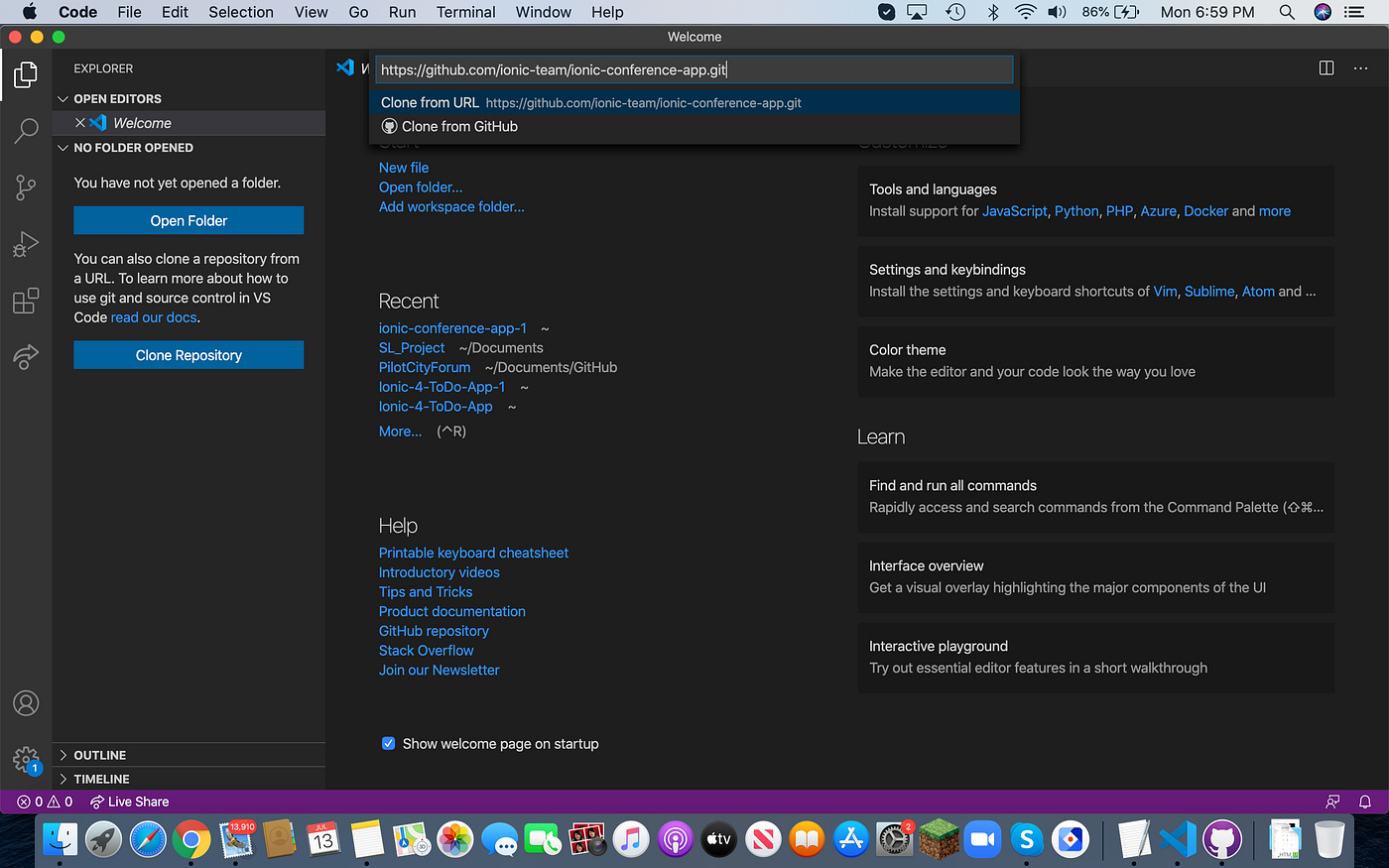Open the Run menu

pos(402,12)
